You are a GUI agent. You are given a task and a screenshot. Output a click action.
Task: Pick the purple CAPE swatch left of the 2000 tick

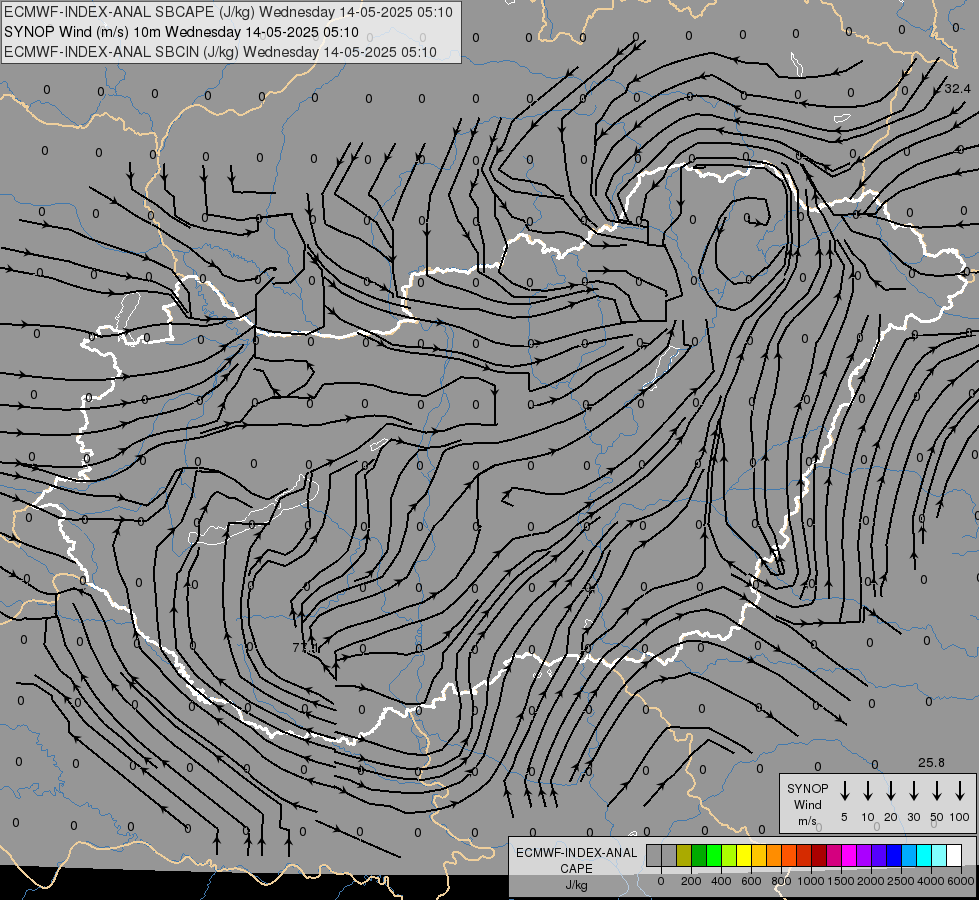(x=864, y=855)
